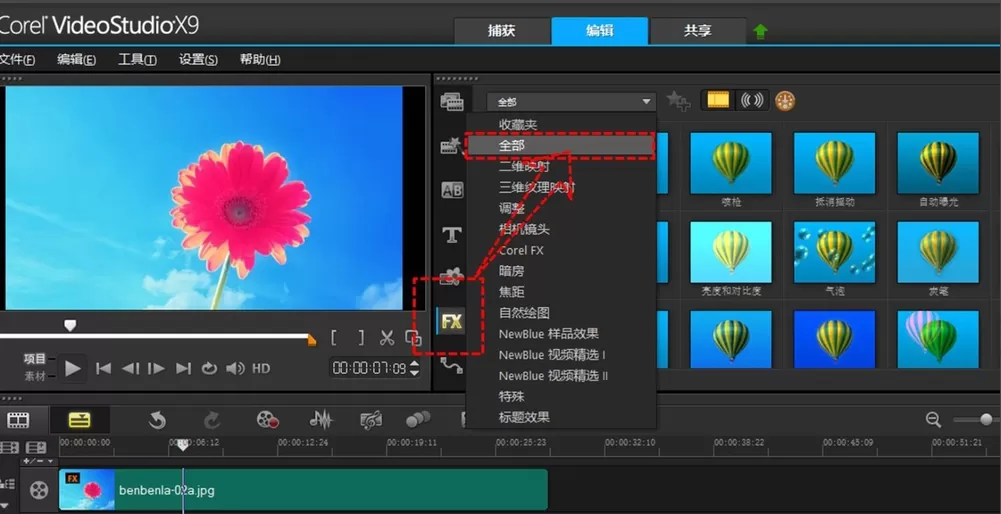
Task: Play the preview video
Action: [73, 368]
